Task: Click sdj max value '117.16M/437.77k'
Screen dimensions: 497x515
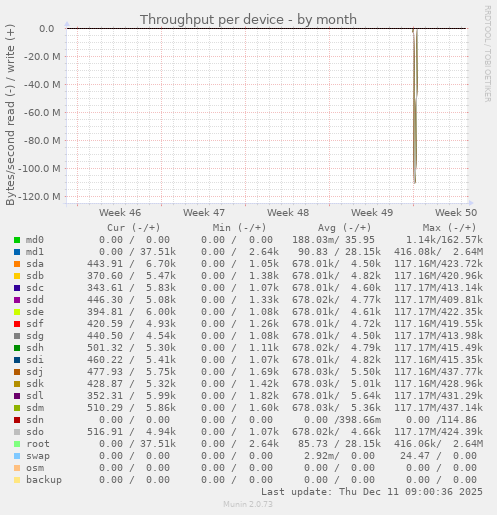Action: pyautogui.click(x=439, y=372)
